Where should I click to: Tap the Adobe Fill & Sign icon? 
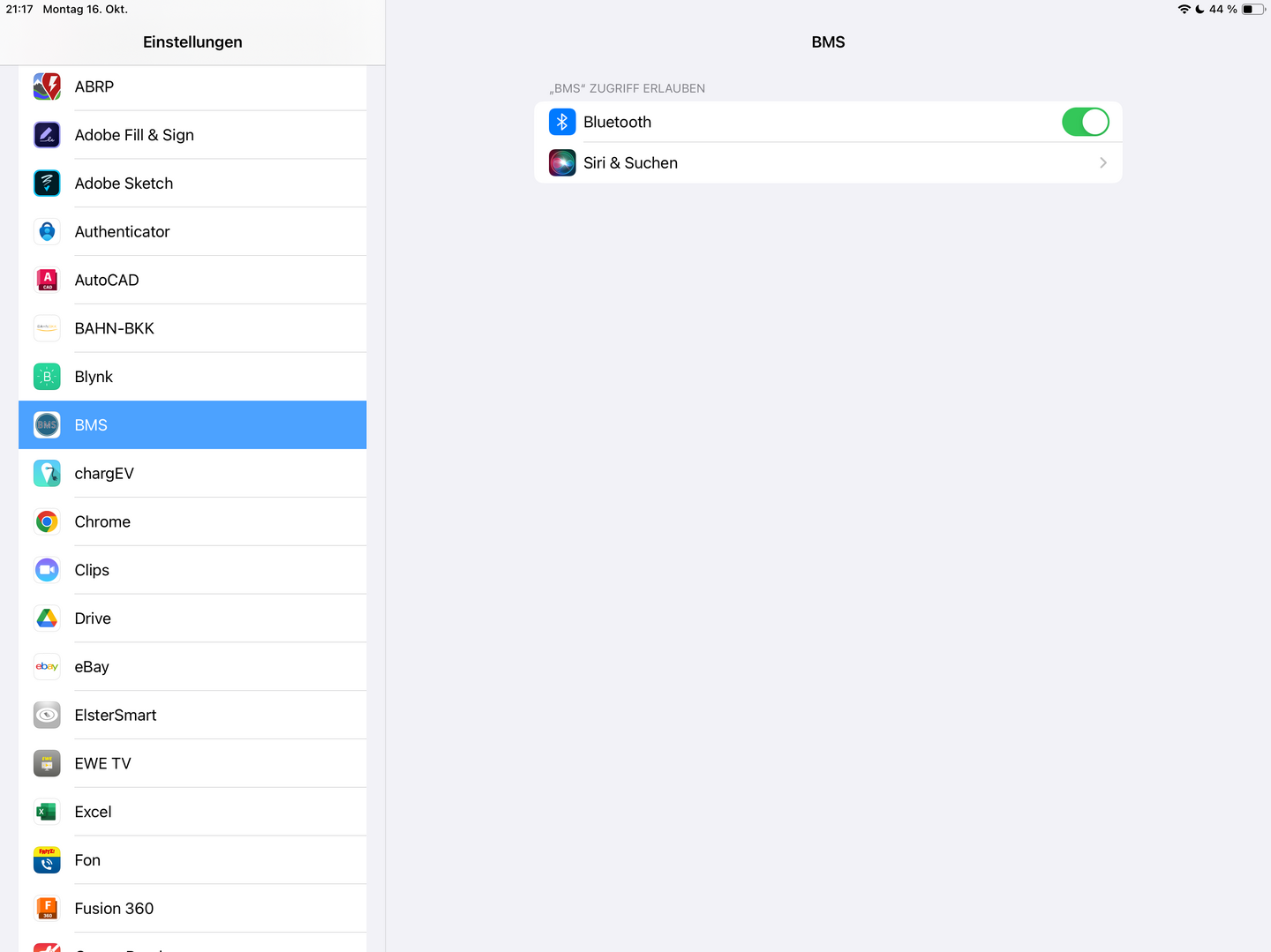pos(47,135)
